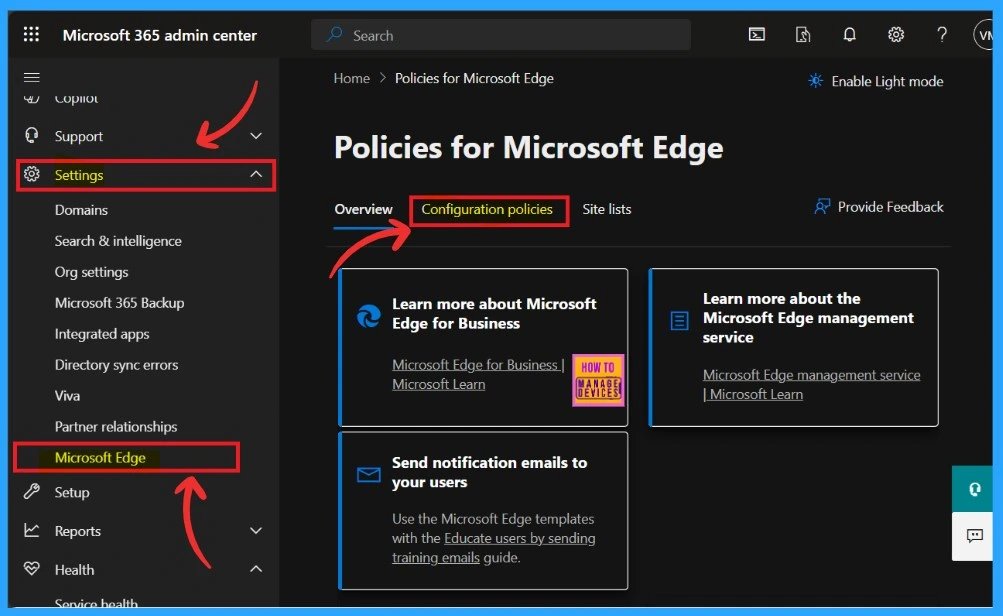1003x616 pixels.
Task: Open Service health under Health
Action: point(96,603)
